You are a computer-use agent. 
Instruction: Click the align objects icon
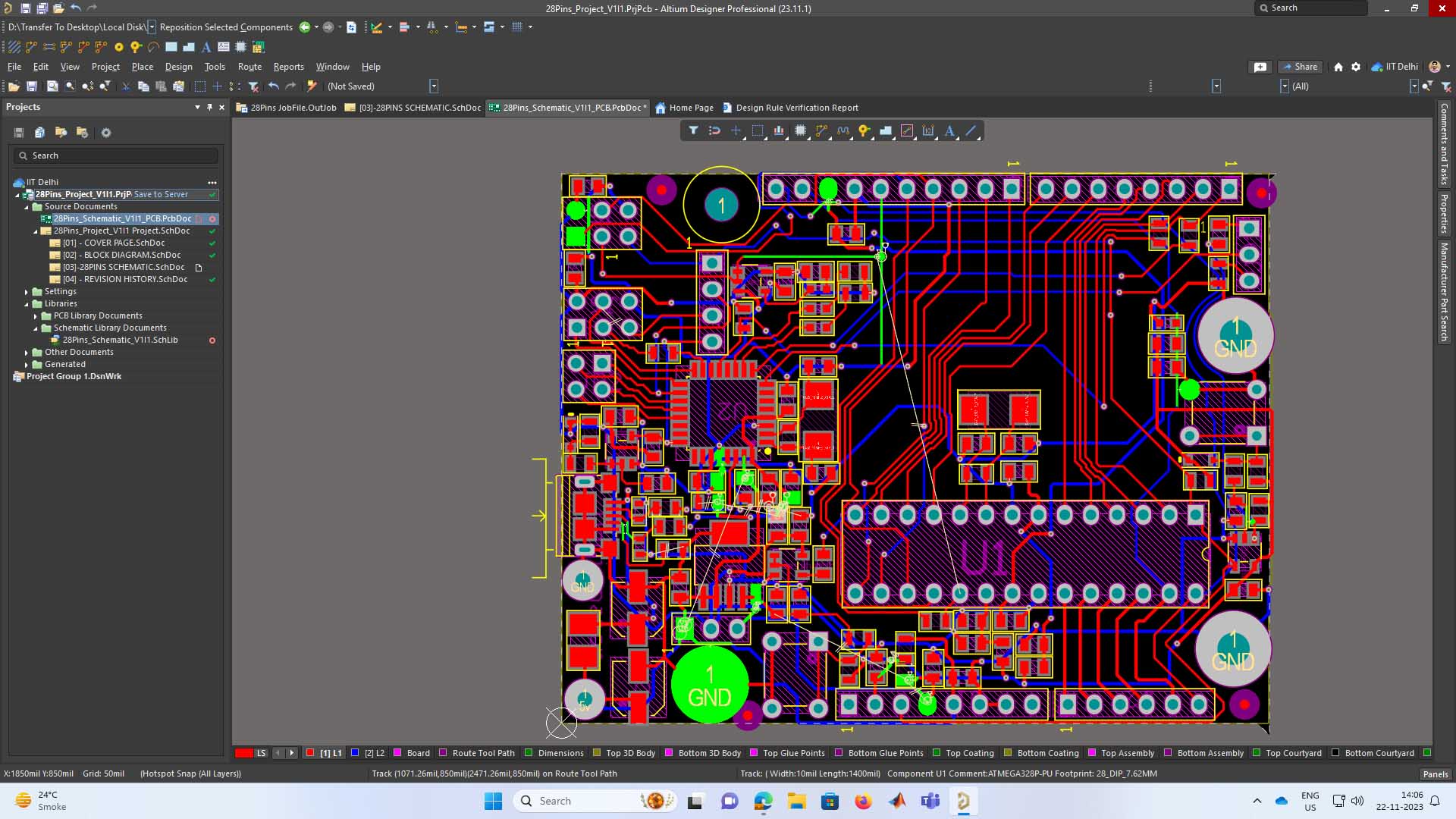coord(779,130)
